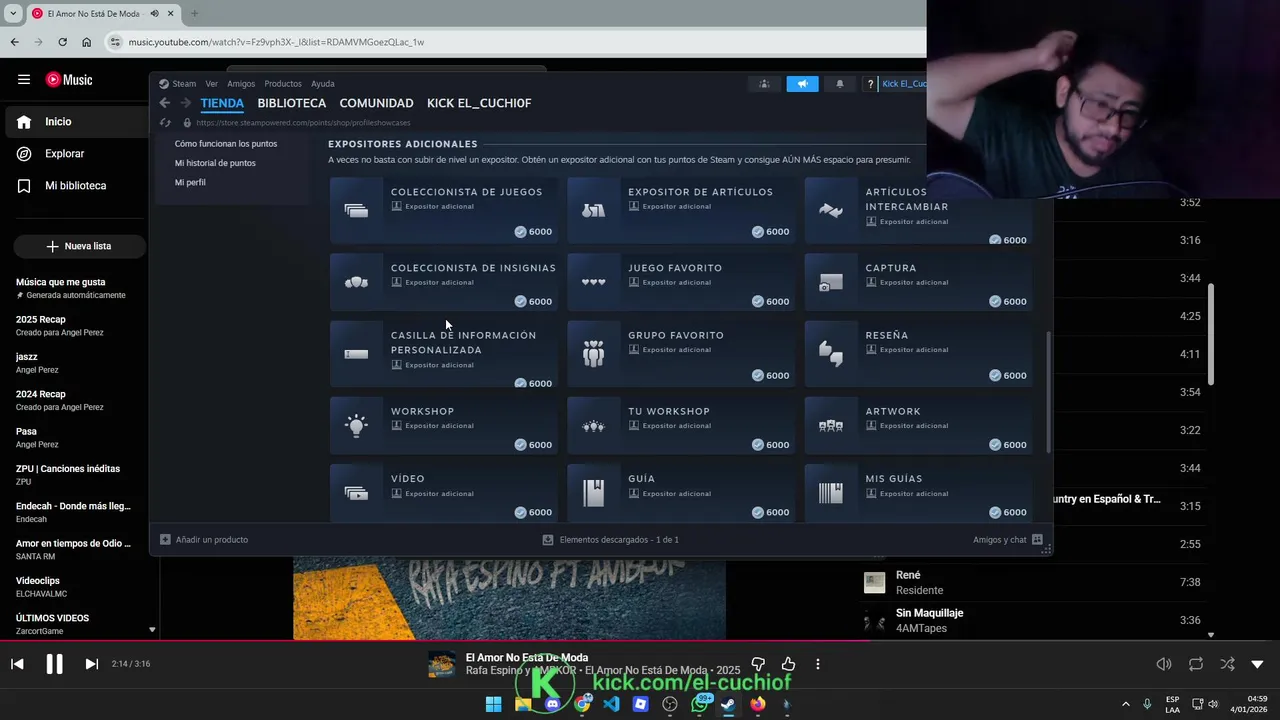The width and height of the screenshot is (1280, 720).
Task: Open Visual Studio Code from taskbar
Action: coord(611,704)
